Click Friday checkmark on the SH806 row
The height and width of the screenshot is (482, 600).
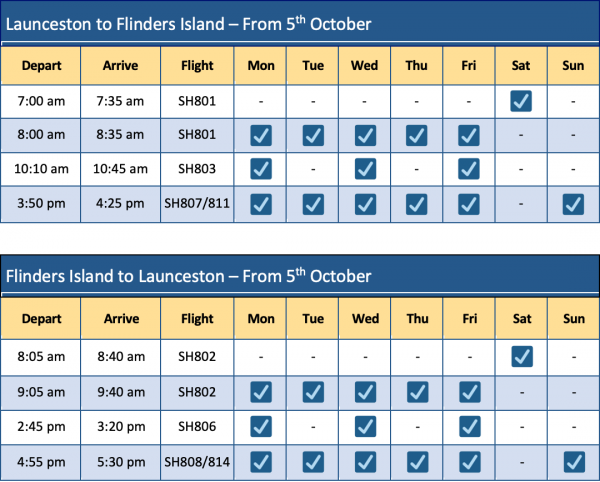click(469, 424)
